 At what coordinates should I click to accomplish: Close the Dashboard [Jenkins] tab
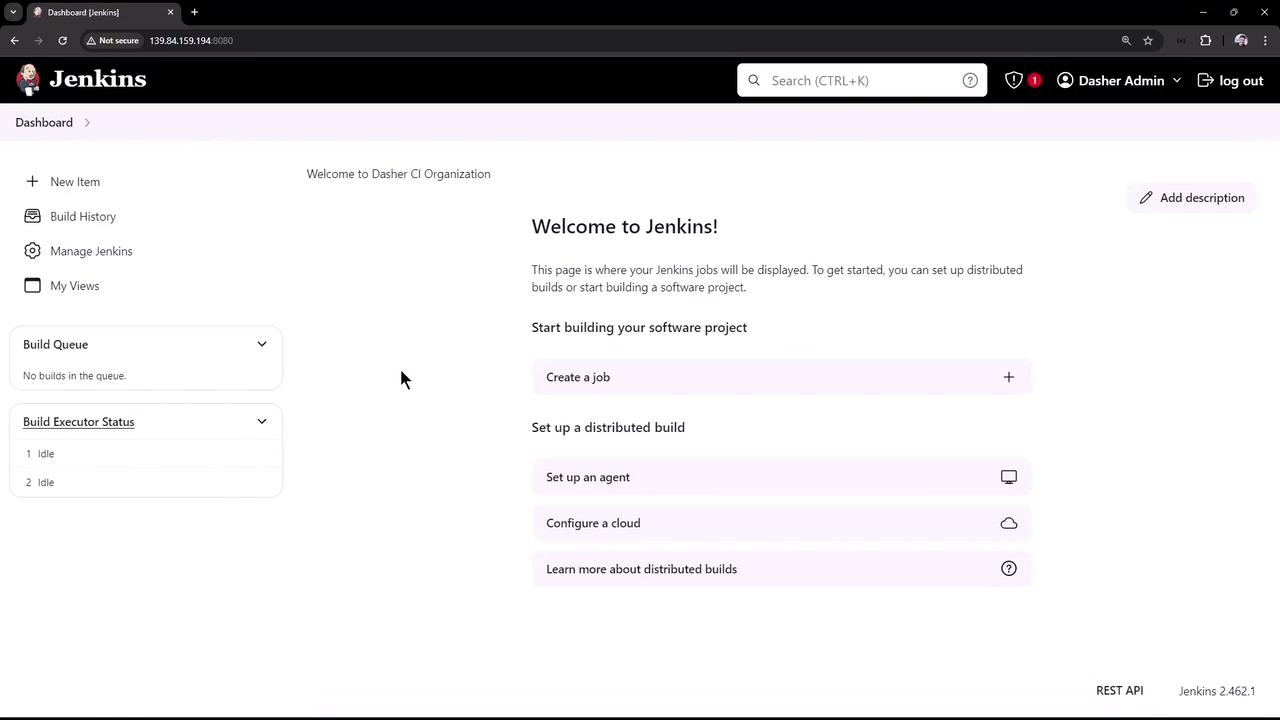(170, 12)
